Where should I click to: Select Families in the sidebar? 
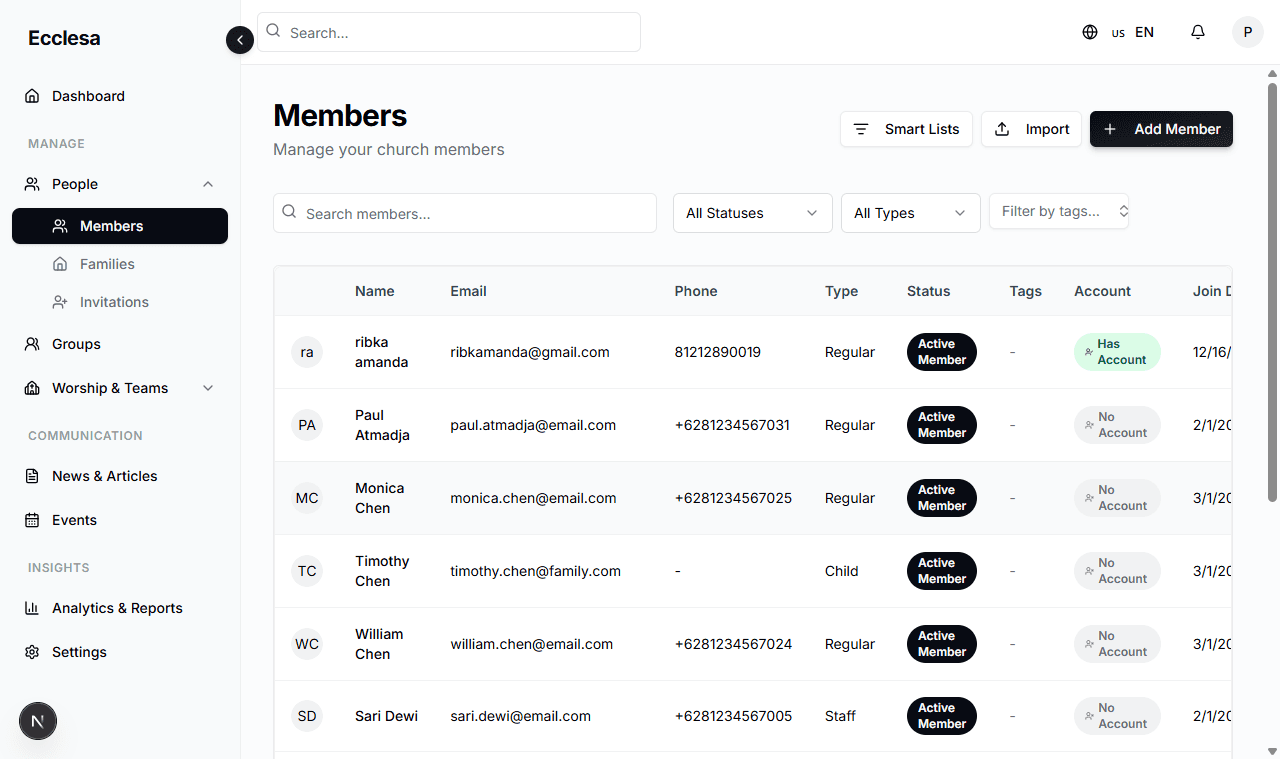(107, 264)
